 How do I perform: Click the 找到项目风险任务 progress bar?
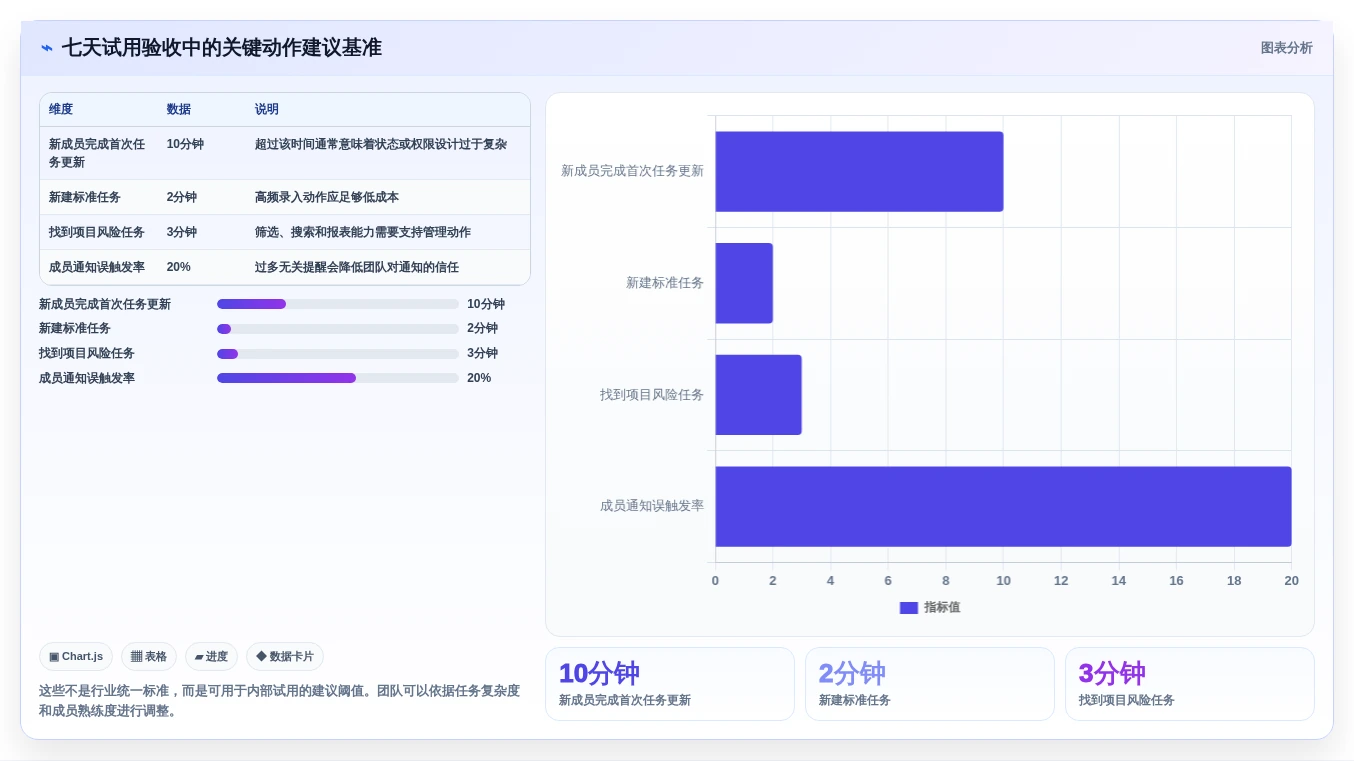[x=338, y=353]
